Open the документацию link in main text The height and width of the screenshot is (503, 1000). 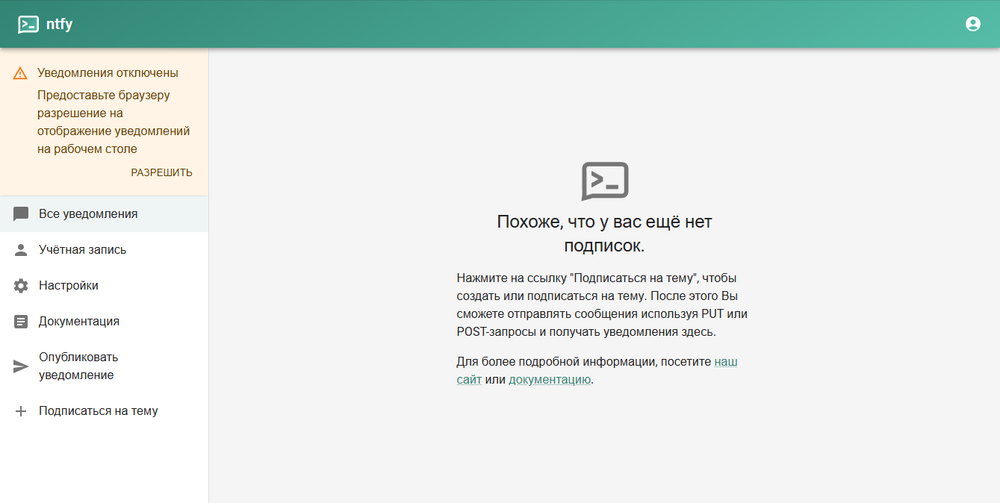coord(549,380)
